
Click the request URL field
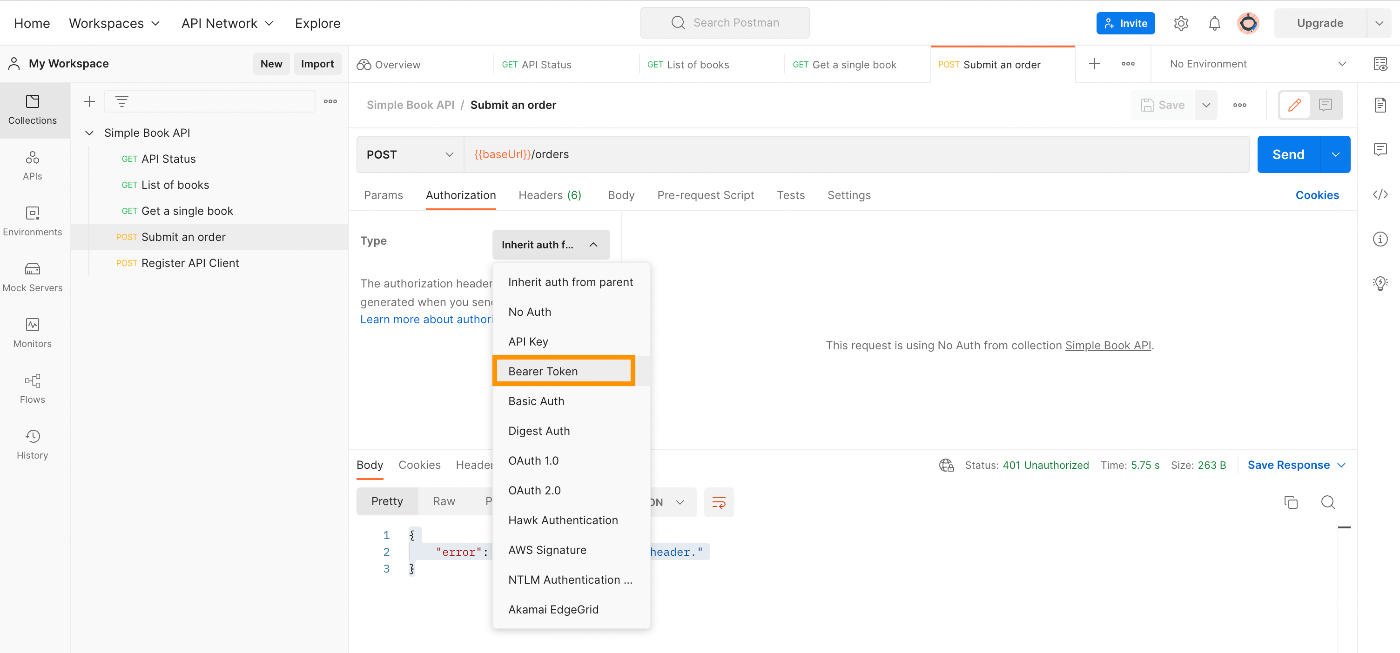(x=857, y=155)
